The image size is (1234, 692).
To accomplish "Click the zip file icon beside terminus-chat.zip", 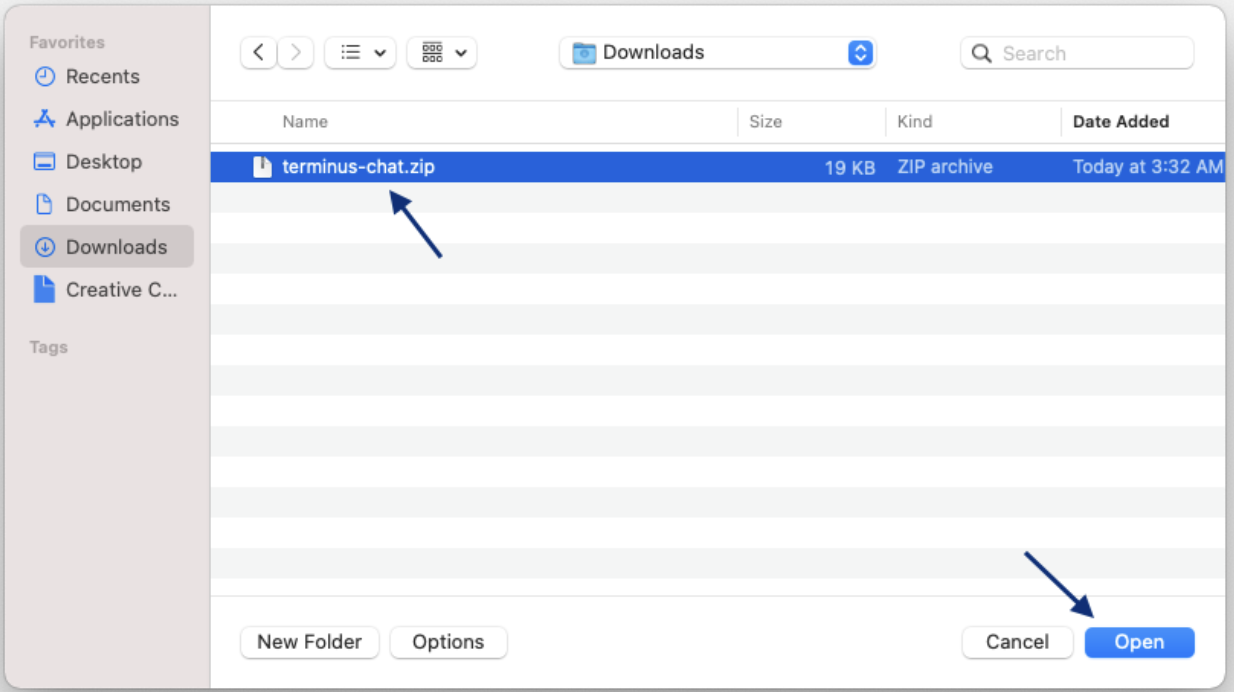I will pos(262,167).
